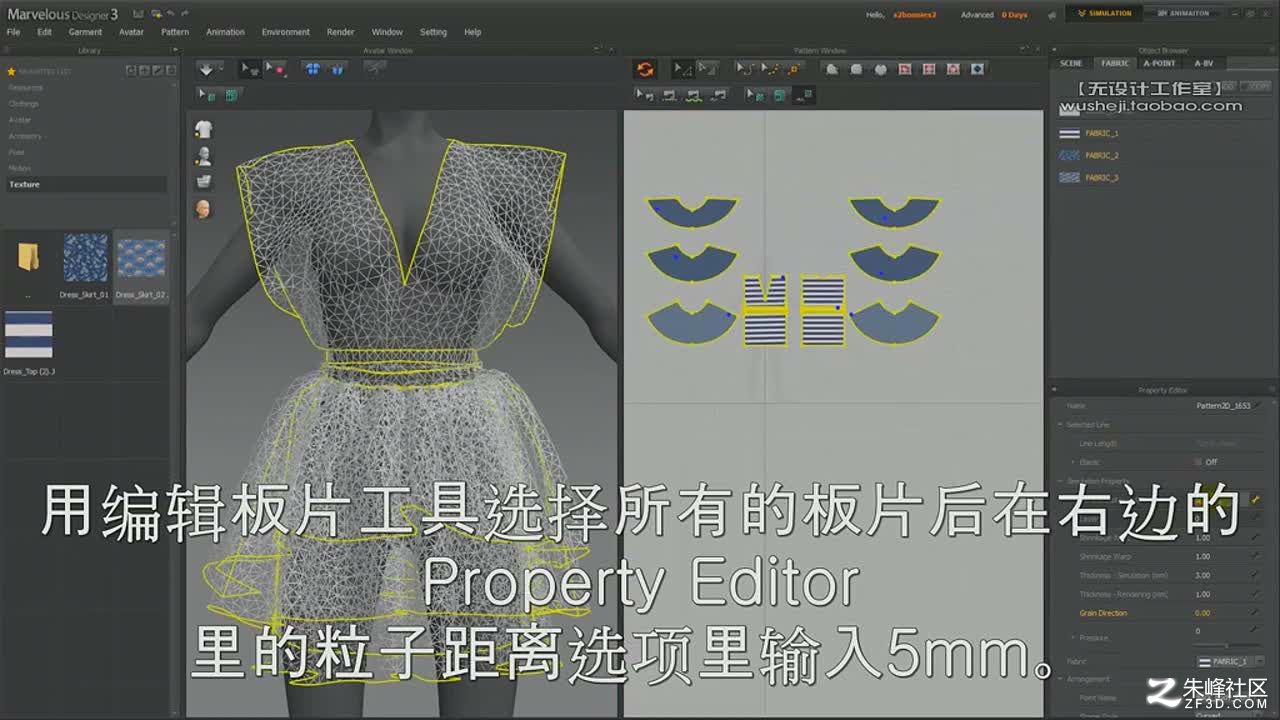Open the A-POINT tab
This screenshot has height=720, width=1280.
click(x=1160, y=63)
